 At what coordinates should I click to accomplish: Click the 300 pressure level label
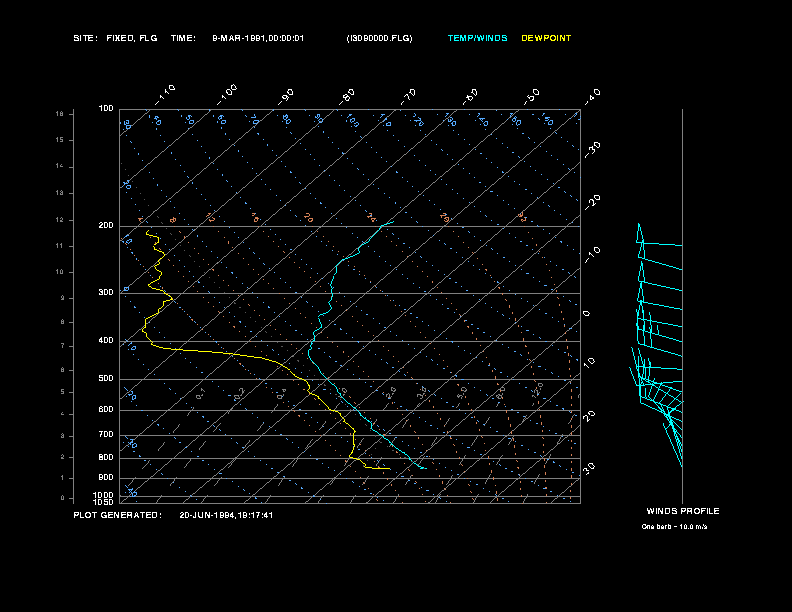pos(106,292)
